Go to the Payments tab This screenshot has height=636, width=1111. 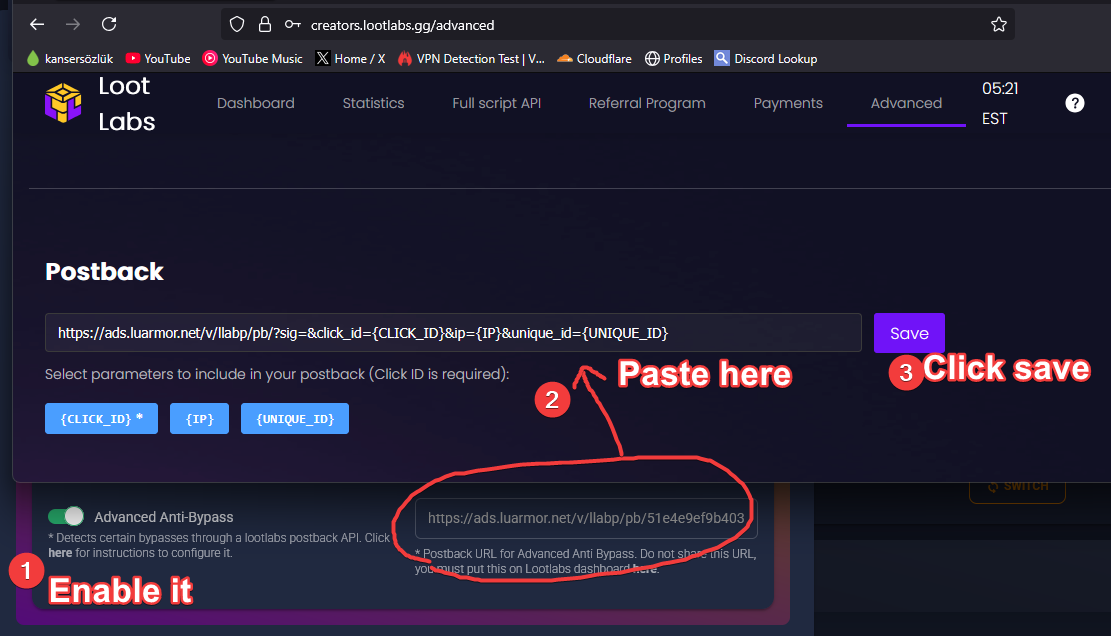pos(788,103)
